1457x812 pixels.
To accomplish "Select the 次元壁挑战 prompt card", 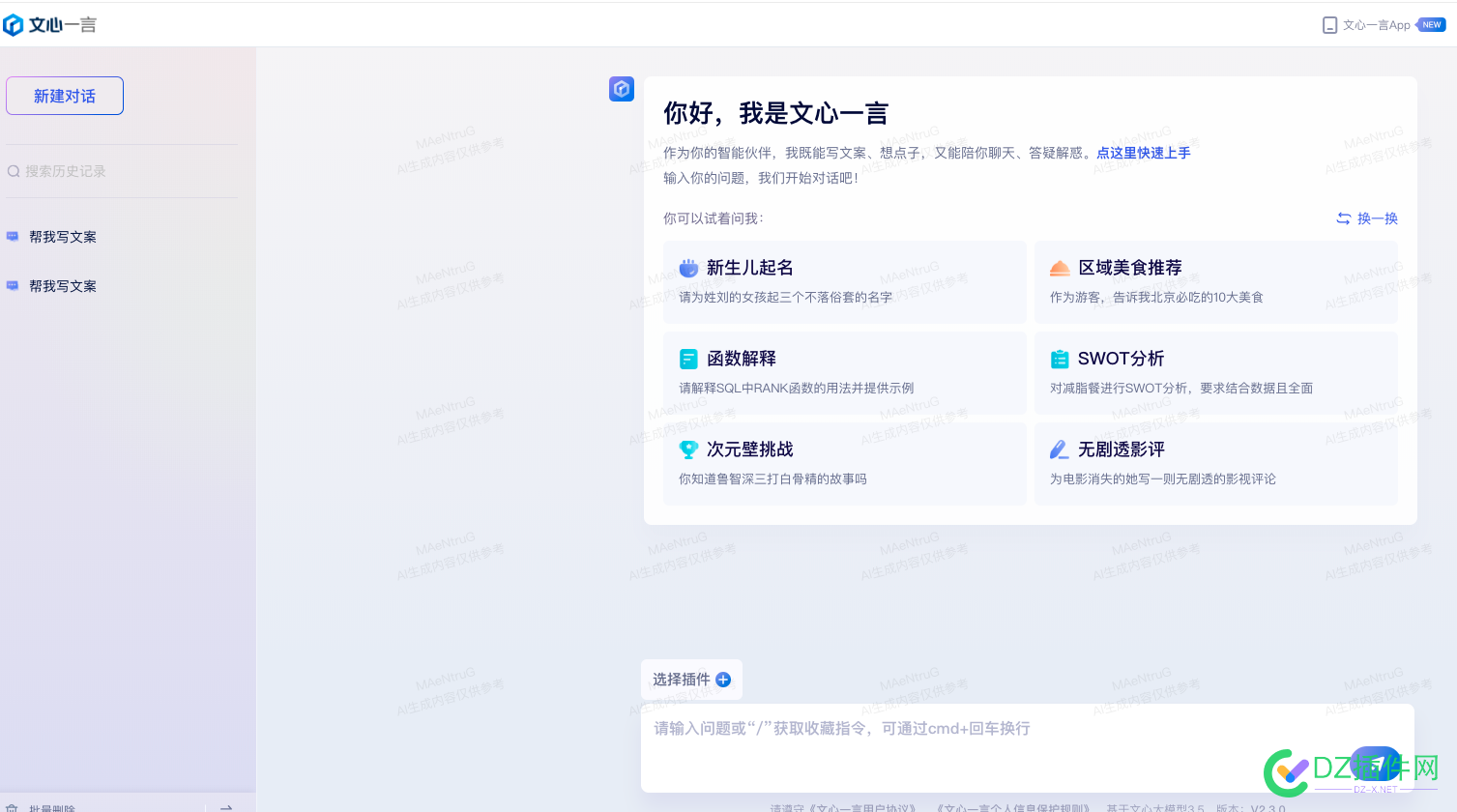I will [x=845, y=464].
